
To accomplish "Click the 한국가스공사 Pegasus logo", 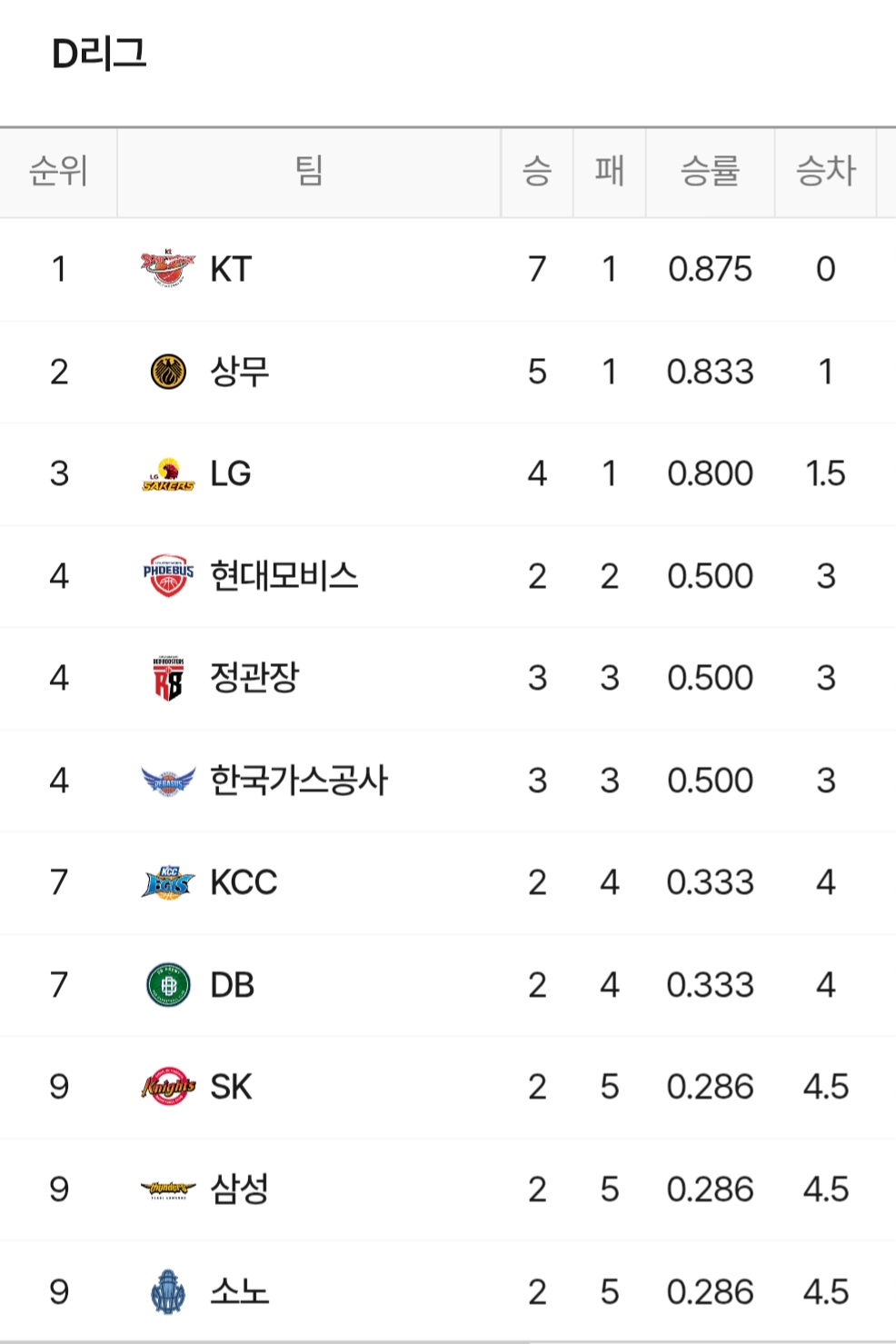I will point(168,781).
